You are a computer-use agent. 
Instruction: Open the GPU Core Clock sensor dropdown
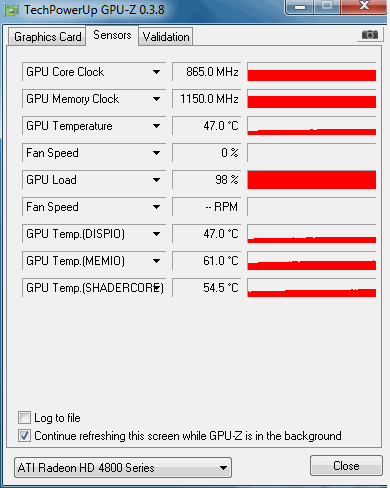[x=157, y=72]
